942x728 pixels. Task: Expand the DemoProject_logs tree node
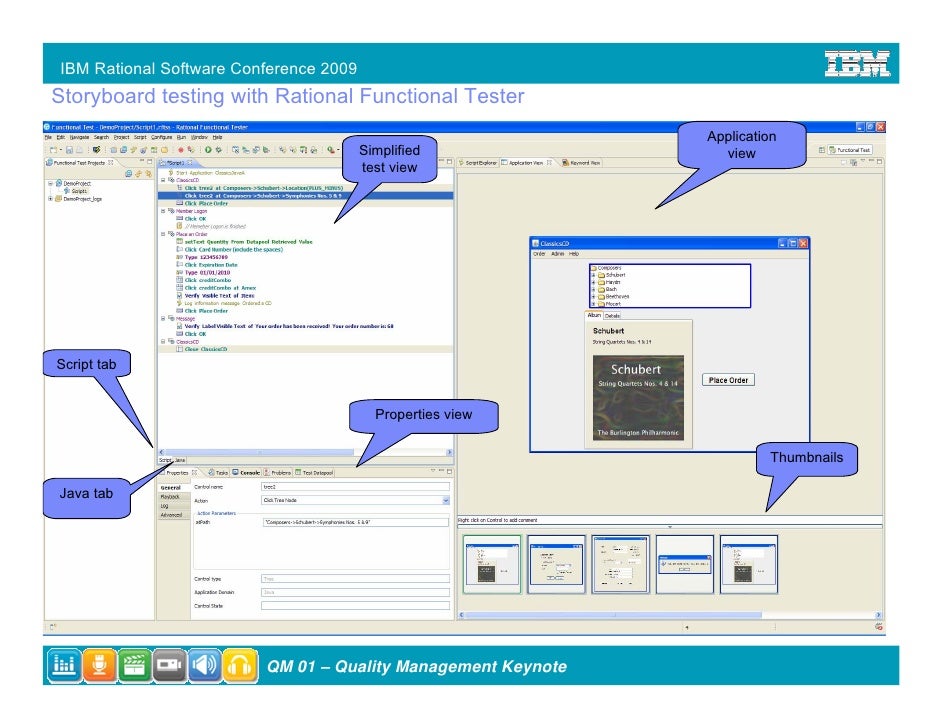[50, 199]
